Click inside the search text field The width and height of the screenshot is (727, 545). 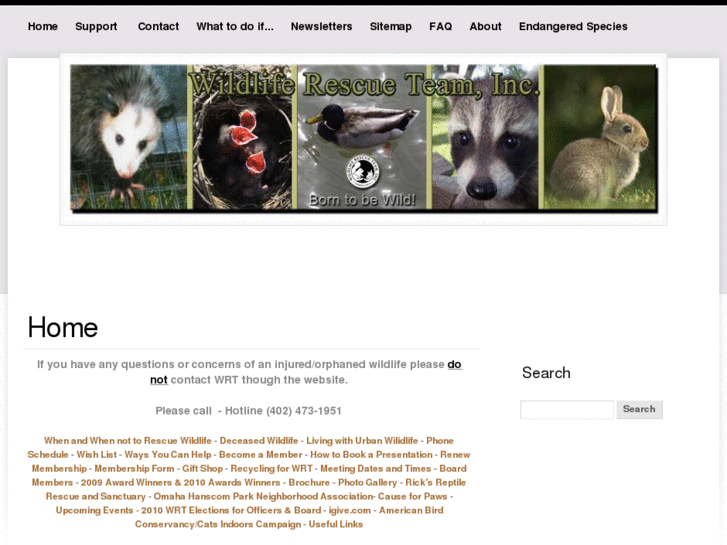pos(567,410)
